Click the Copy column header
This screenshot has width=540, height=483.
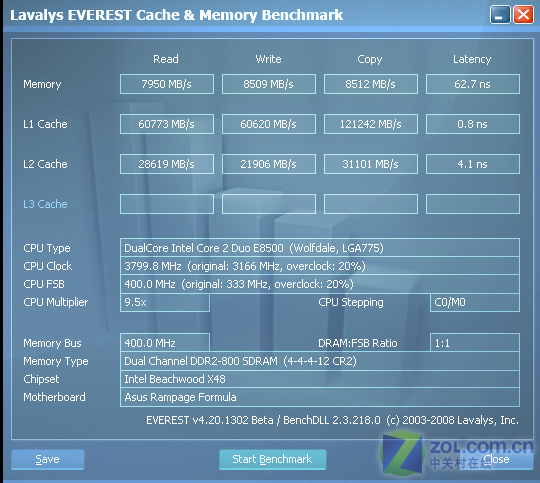(x=370, y=59)
